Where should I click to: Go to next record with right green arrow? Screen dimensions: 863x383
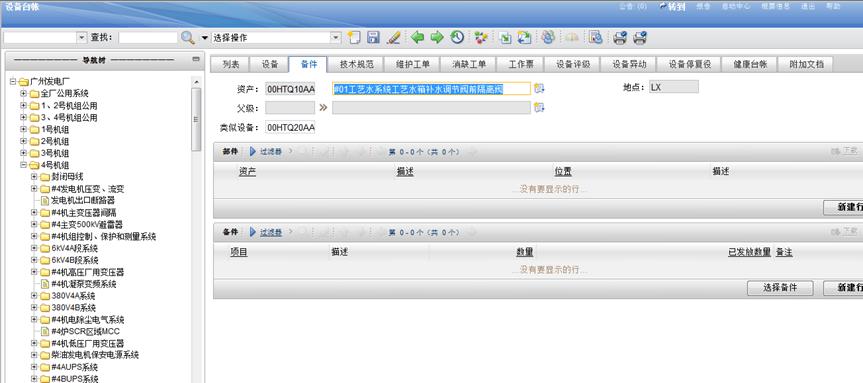[437, 37]
